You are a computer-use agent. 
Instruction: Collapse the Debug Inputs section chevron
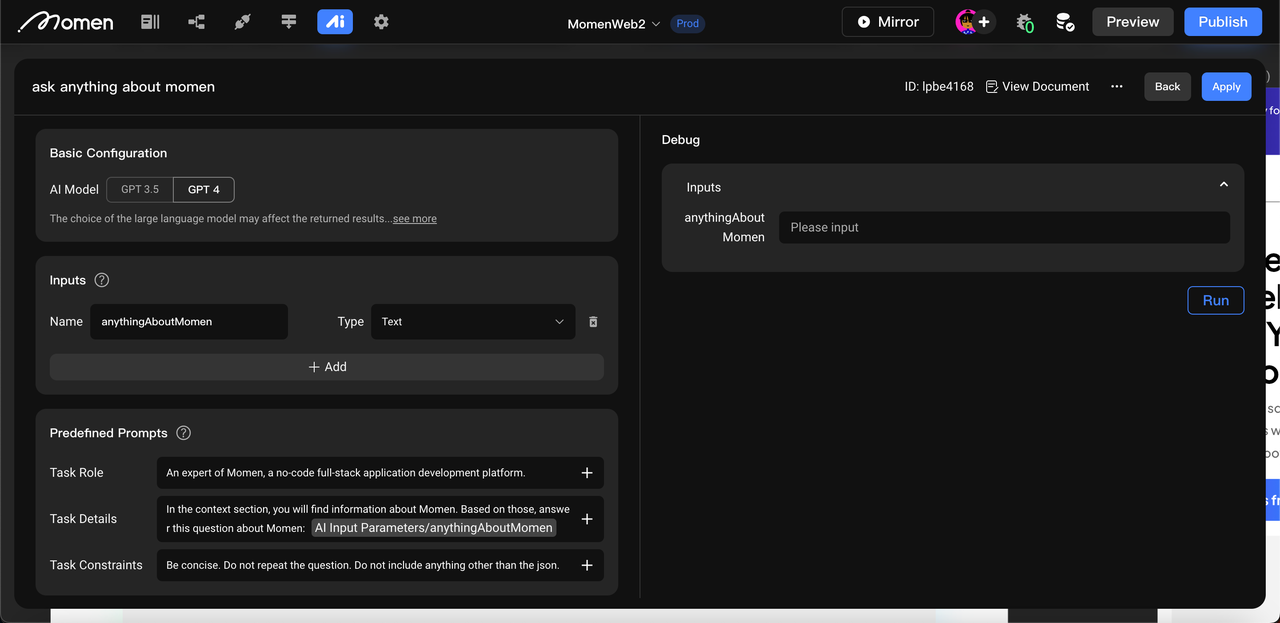coord(1223,186)
